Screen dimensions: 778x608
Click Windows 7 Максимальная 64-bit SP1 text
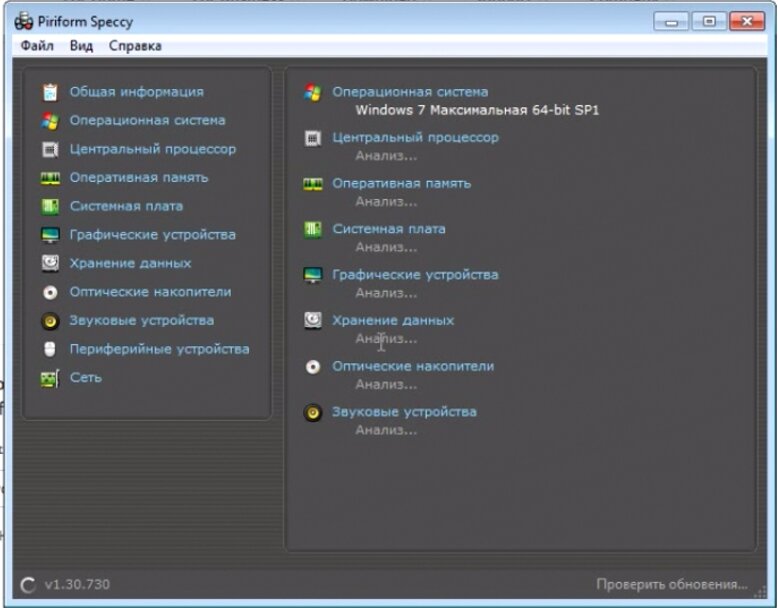(x=477, y=110)
